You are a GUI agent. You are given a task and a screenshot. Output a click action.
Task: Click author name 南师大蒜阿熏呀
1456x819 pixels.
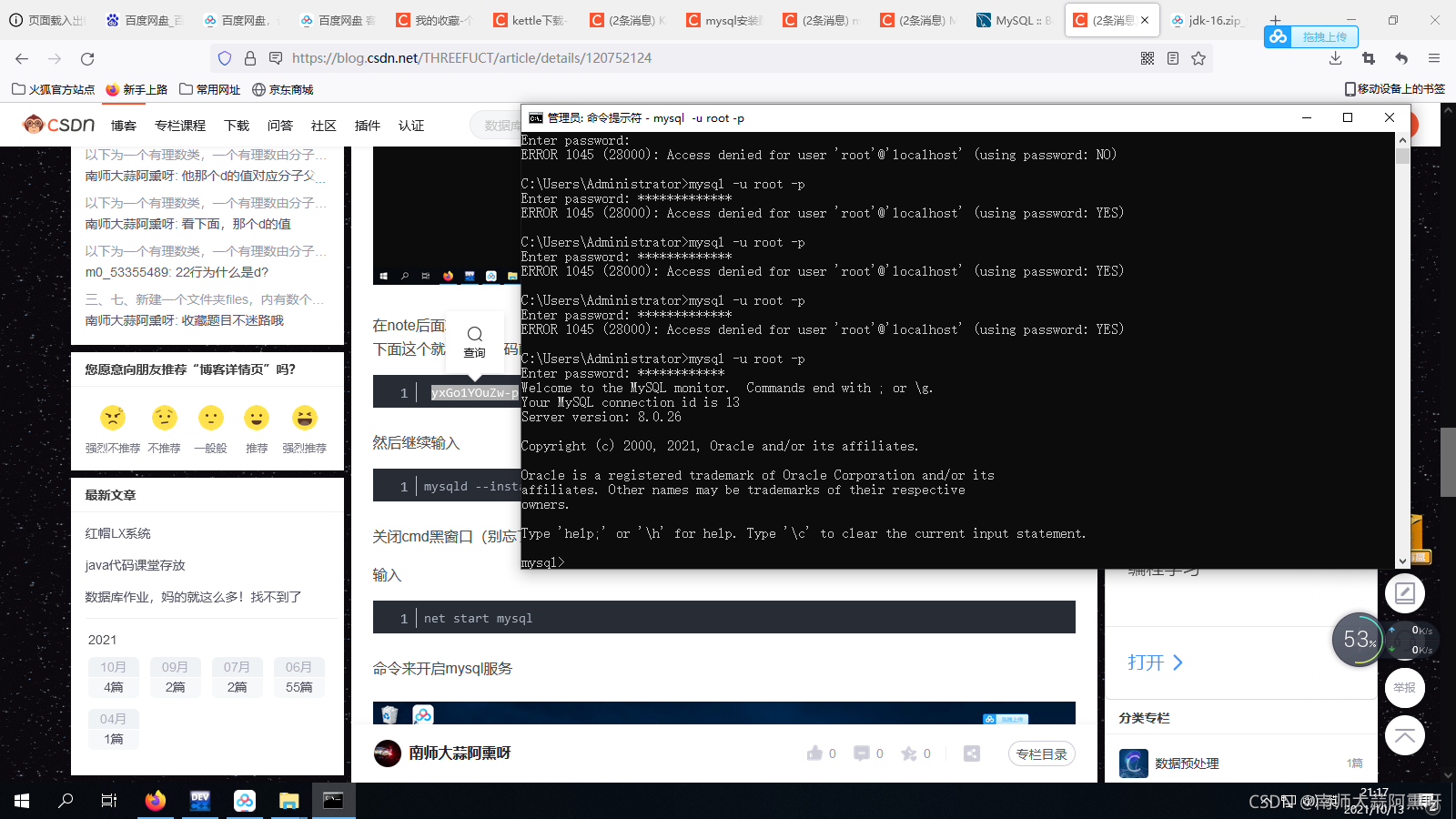(460, 753)
